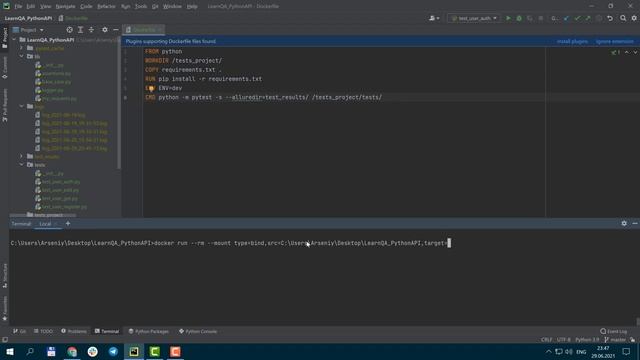Expand the test_results folder in the project tree
The image size is (640, 360).
(x=22, y=156)
